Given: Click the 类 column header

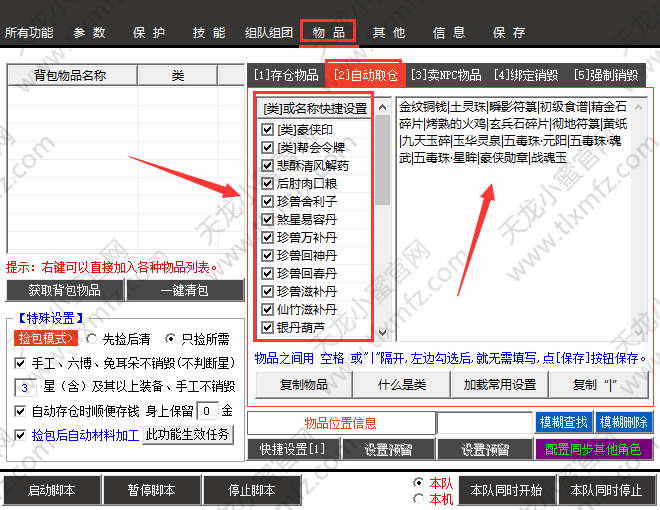Looking at the screenshot, I should tap(178, 75).
